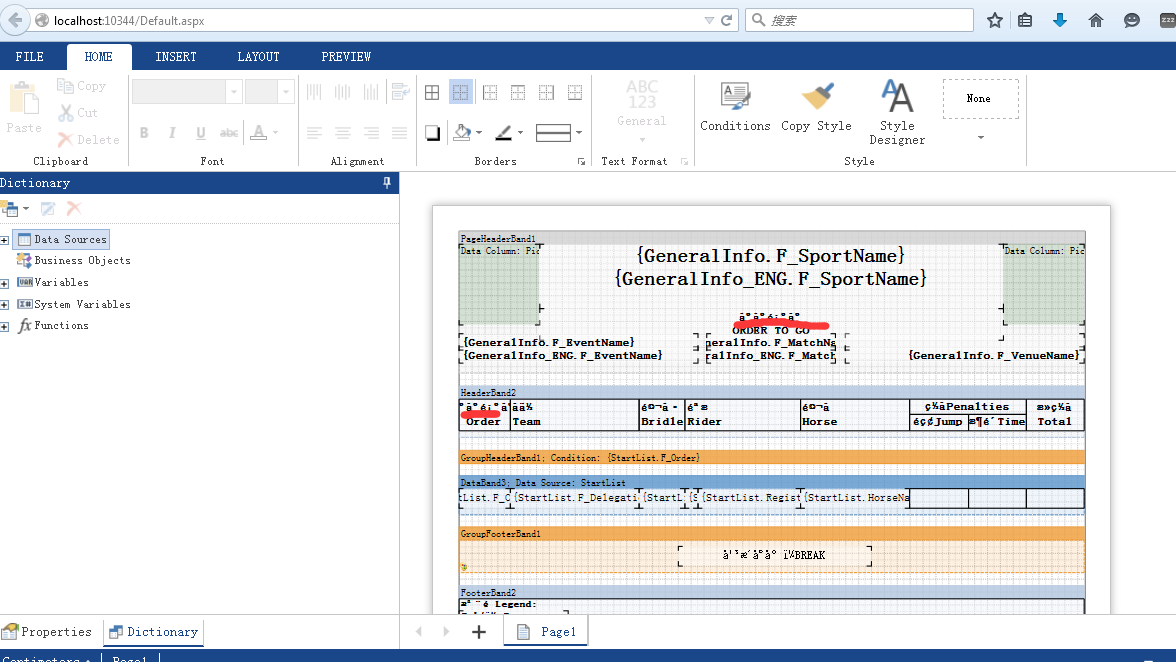Viewport: 1176px width, 662px height.
Task: Click the right border icon
Action: tap(547, 92)
